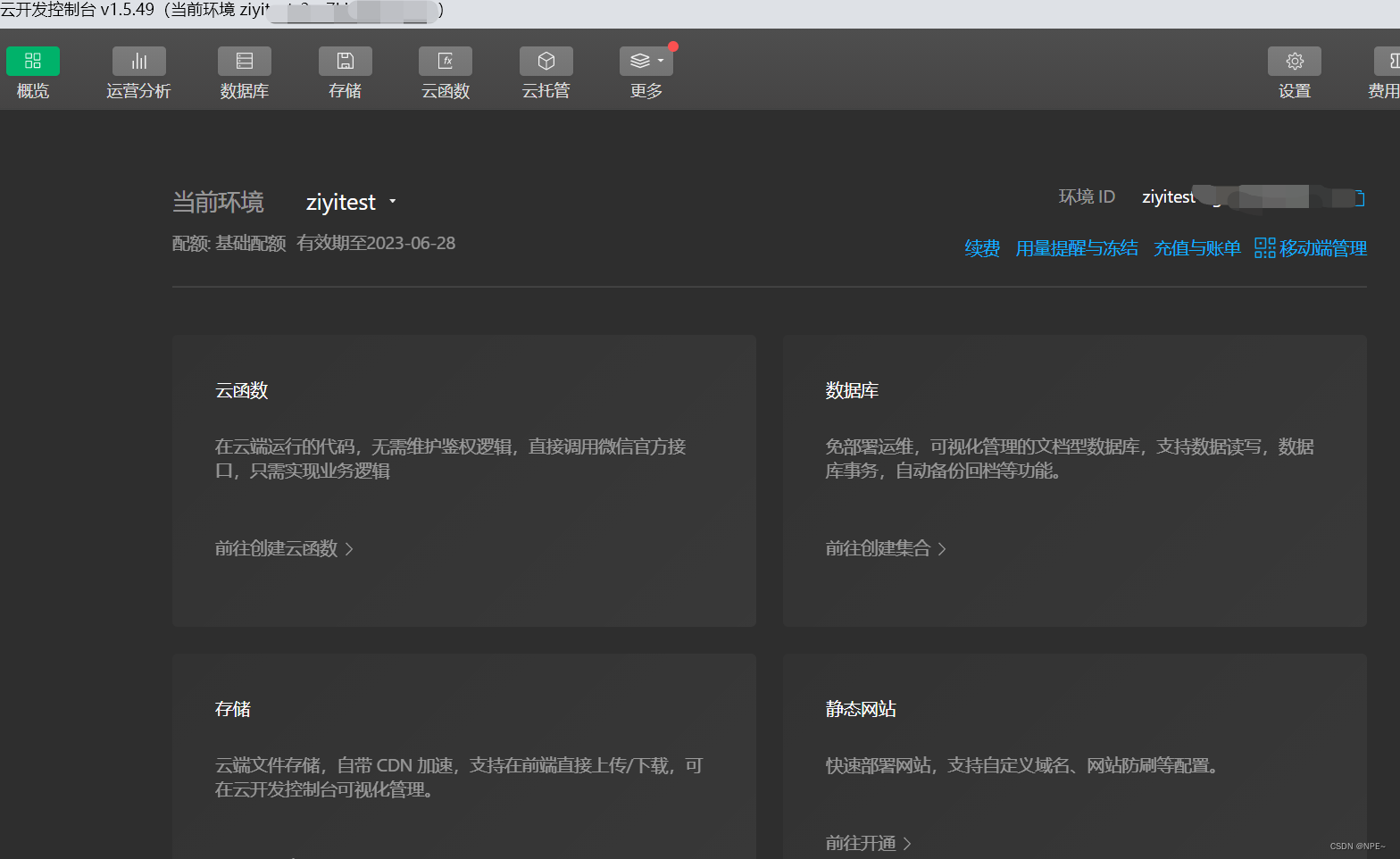This screenshot has width=1400, height=859.
Task: Click 有效期至2023-06-28 text
Action: (x=376, y=243)
